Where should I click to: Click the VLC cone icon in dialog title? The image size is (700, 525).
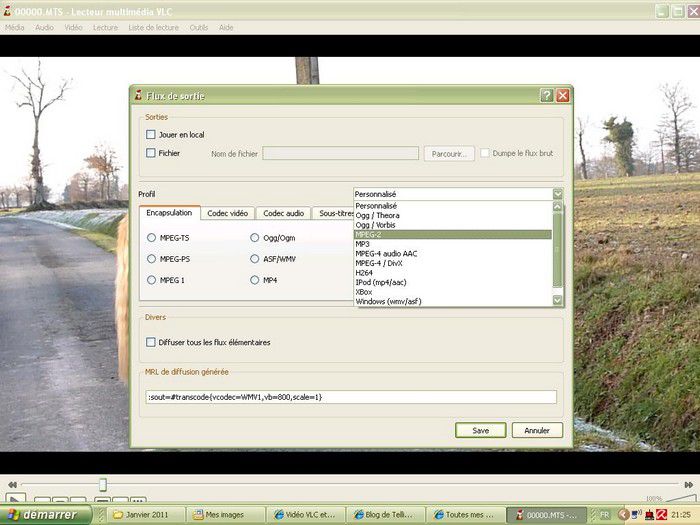click(x=138, y=96)
